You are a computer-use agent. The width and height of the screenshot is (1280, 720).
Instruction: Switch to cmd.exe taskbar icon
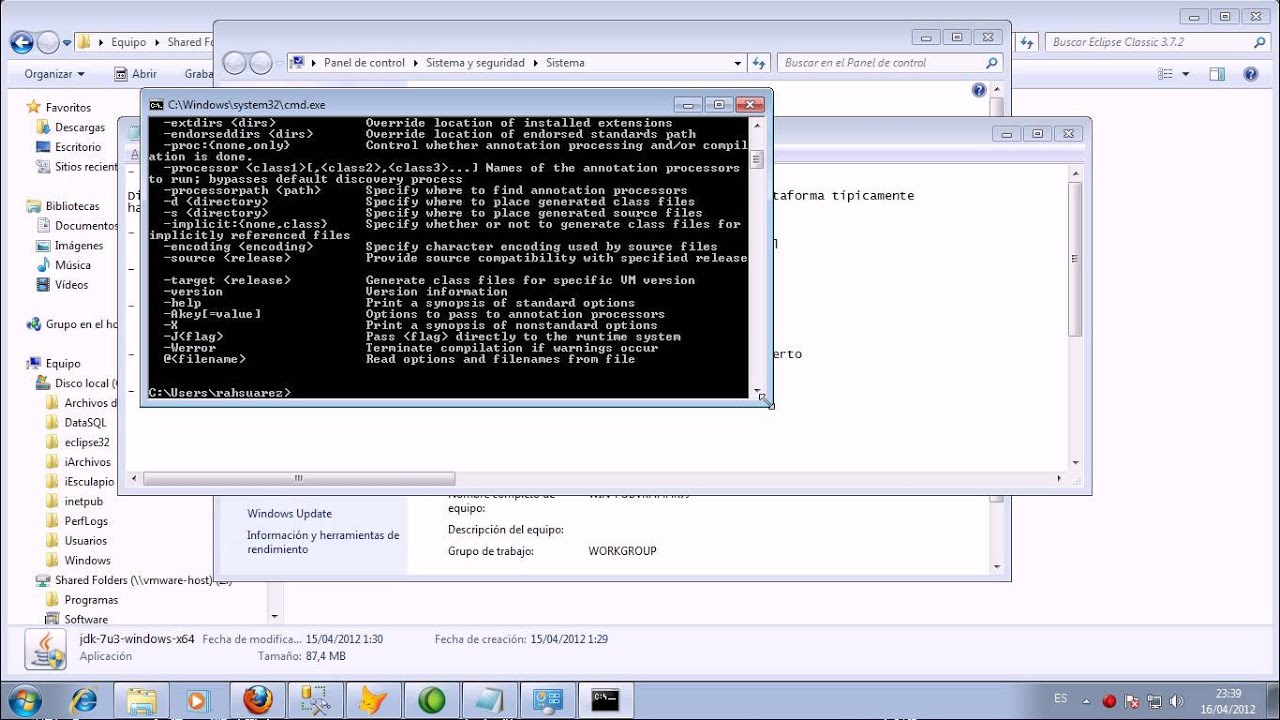(x=605, y=700)
